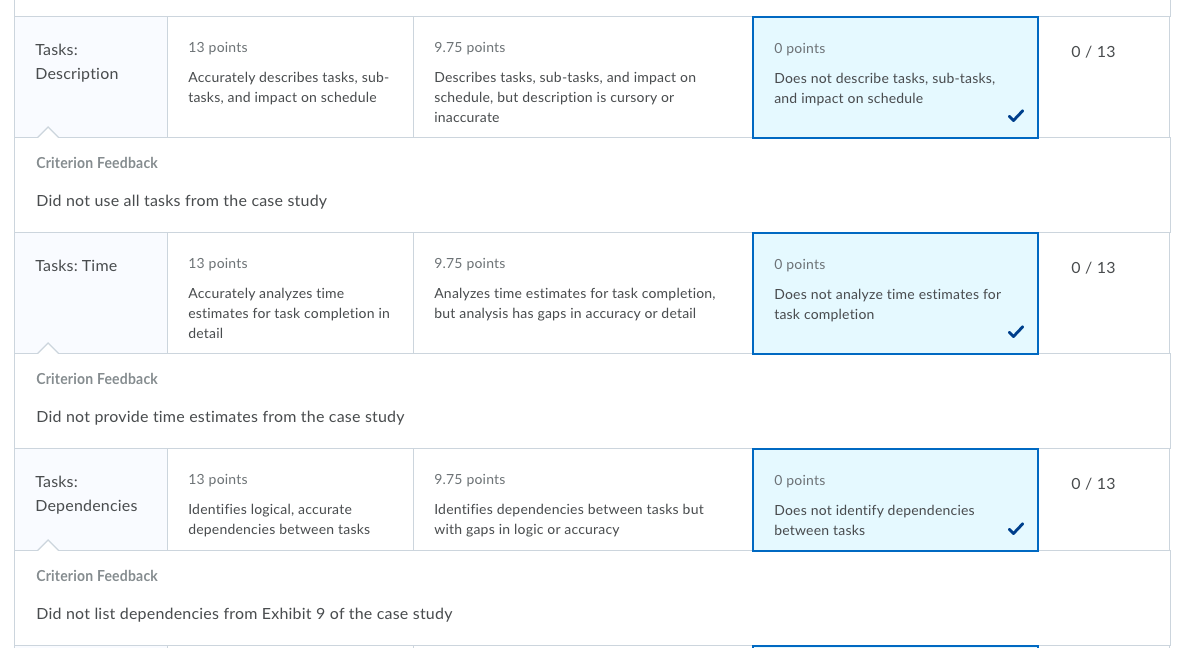Click feedback pointer caret under Tasks: Dependencies
The height and width of the screenshot is (648, 1184).
pyautogui.click(x=48, y=545)
